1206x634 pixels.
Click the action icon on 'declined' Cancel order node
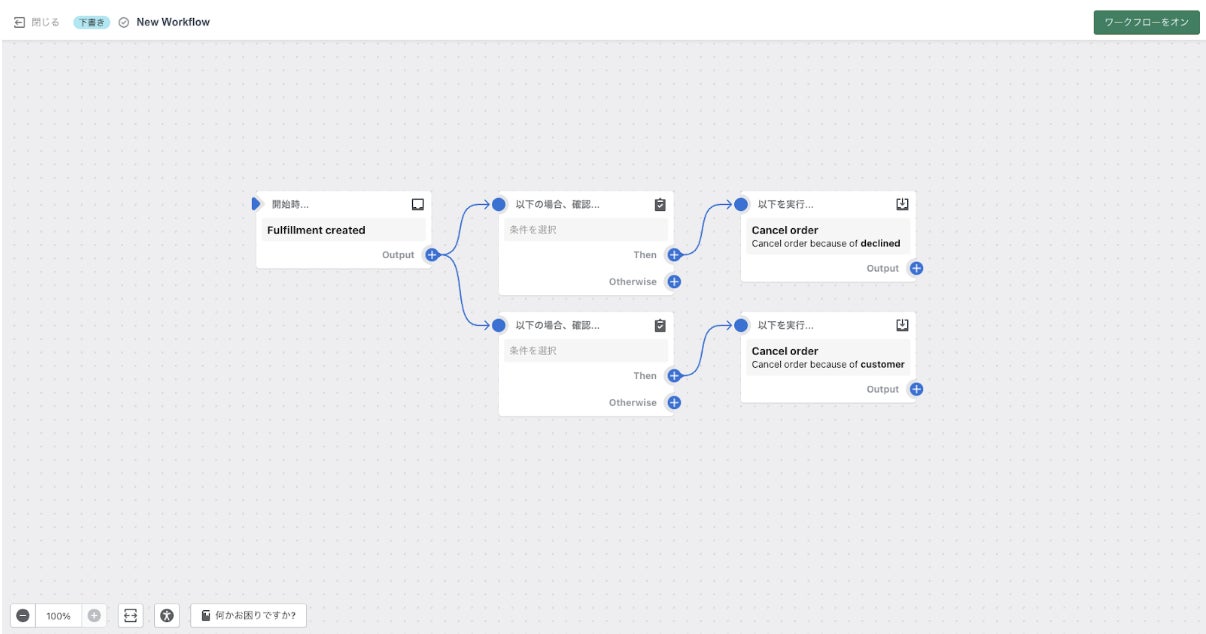902,204
